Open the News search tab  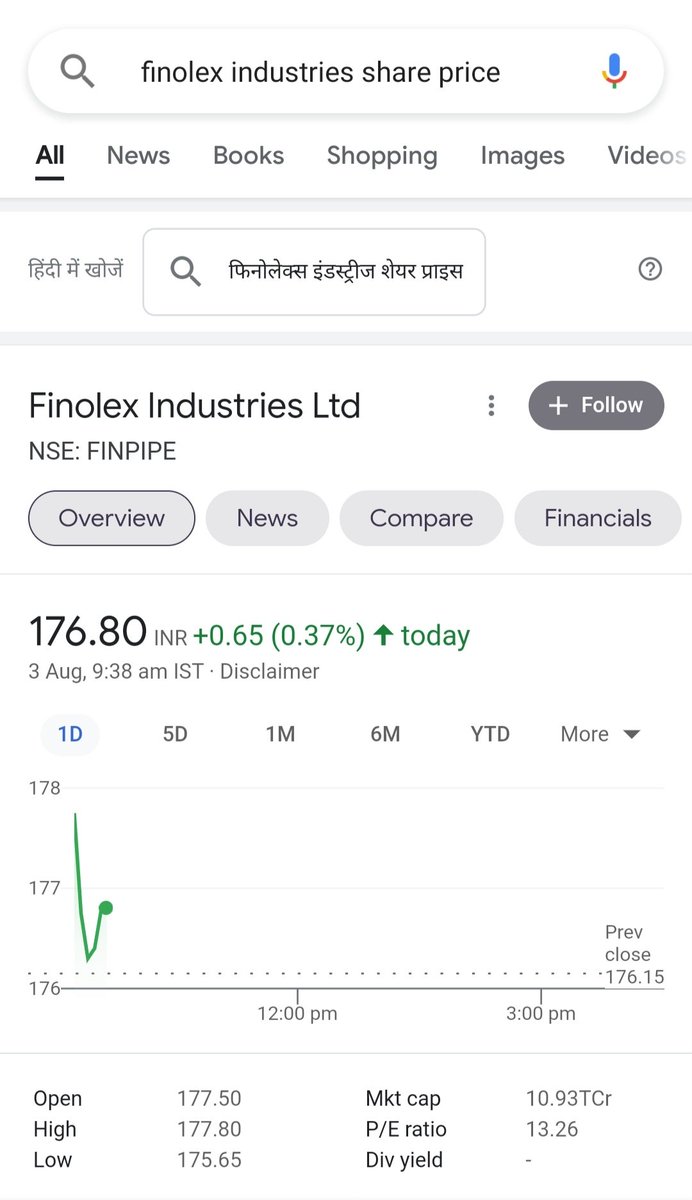tap(138, 156)
